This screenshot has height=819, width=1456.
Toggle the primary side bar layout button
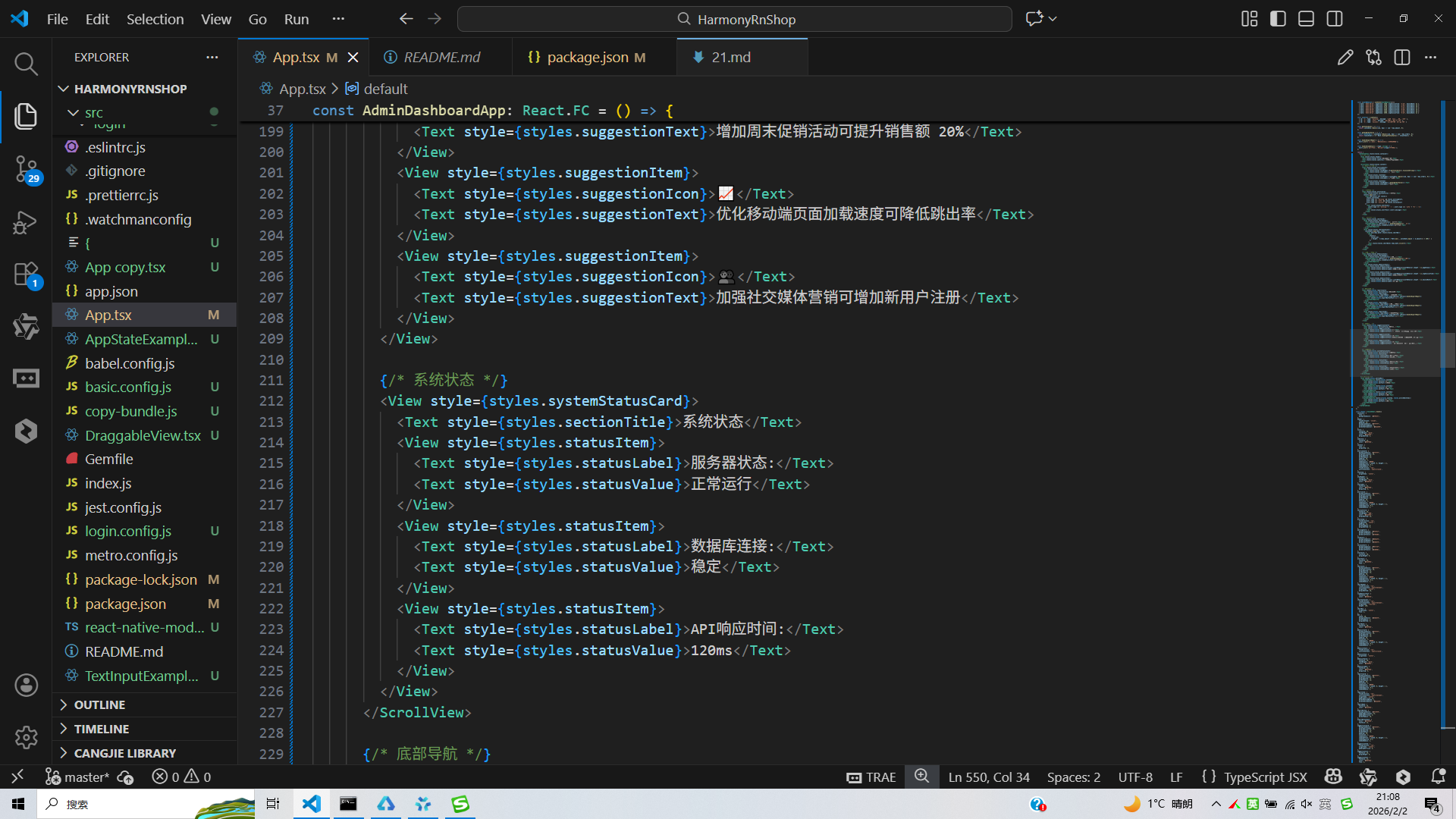1278,19
